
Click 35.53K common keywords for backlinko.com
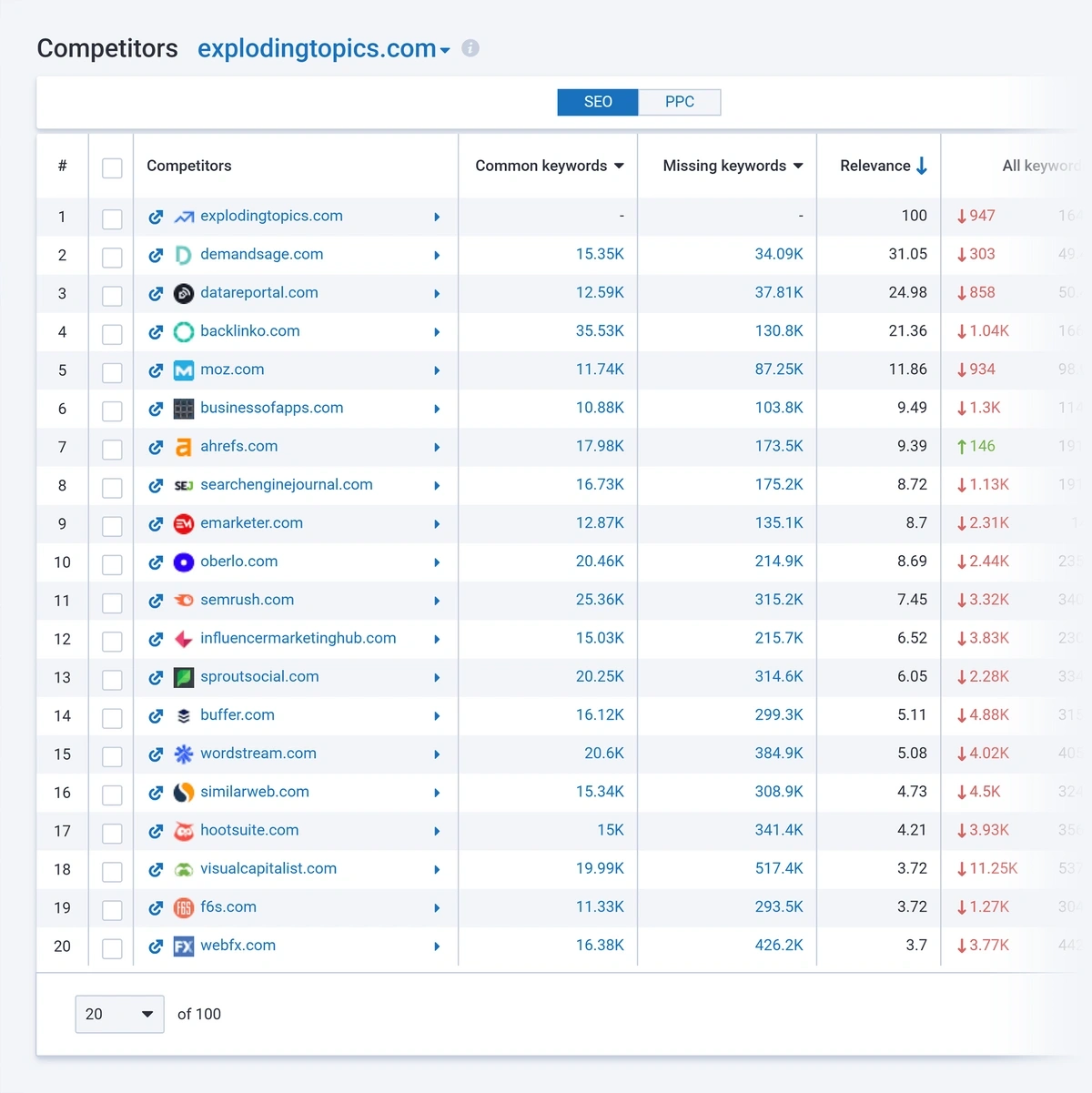600,331
